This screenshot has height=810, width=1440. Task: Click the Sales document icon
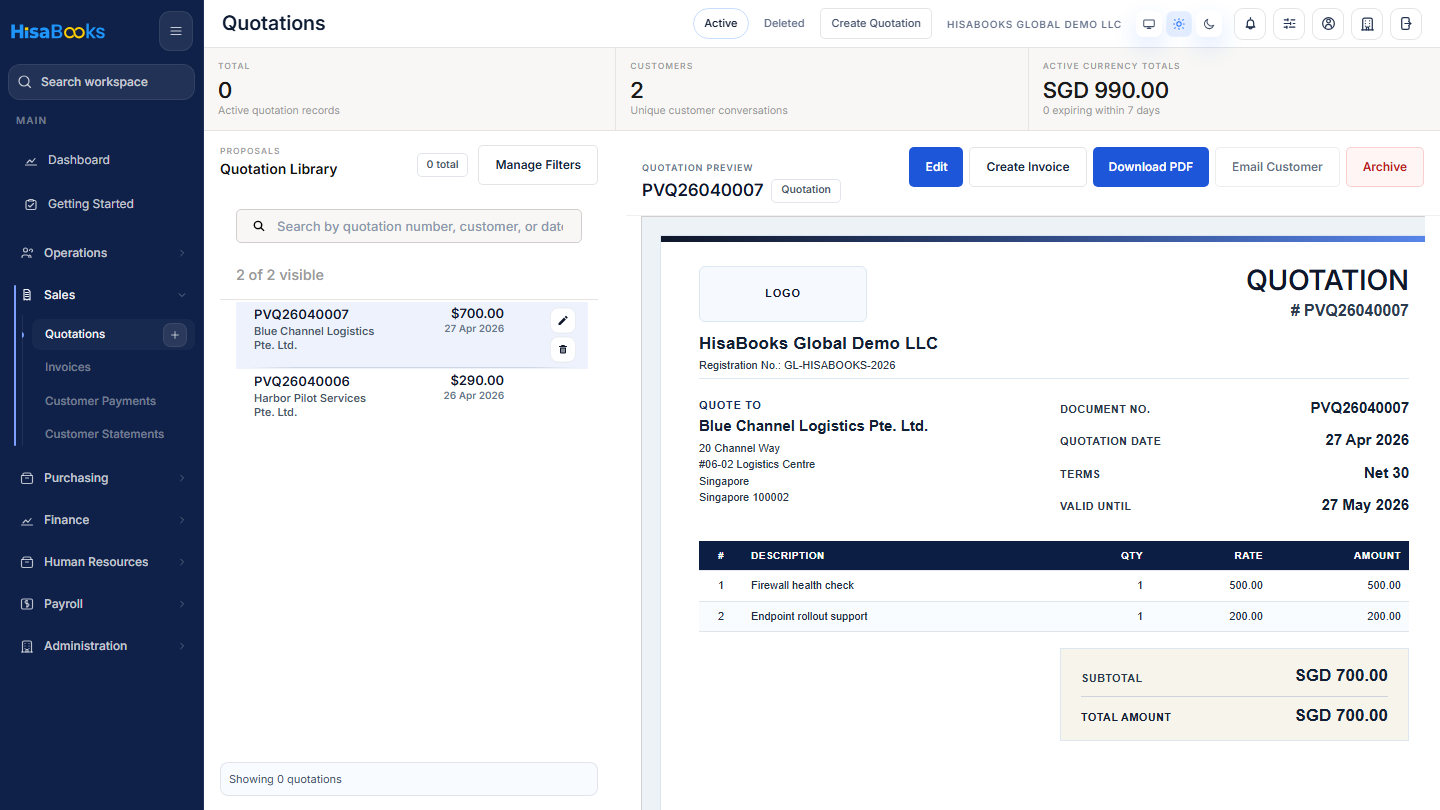point(27,295)
